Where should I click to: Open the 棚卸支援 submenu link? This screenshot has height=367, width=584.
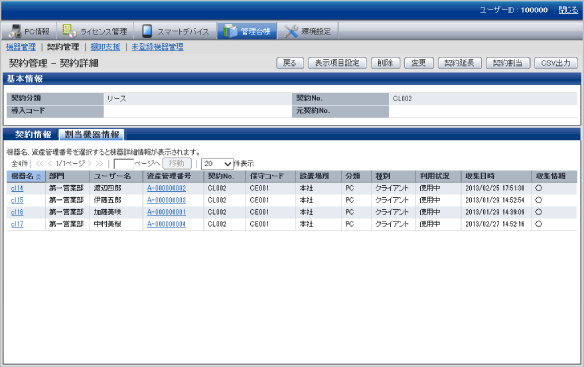tap(105, 47)
